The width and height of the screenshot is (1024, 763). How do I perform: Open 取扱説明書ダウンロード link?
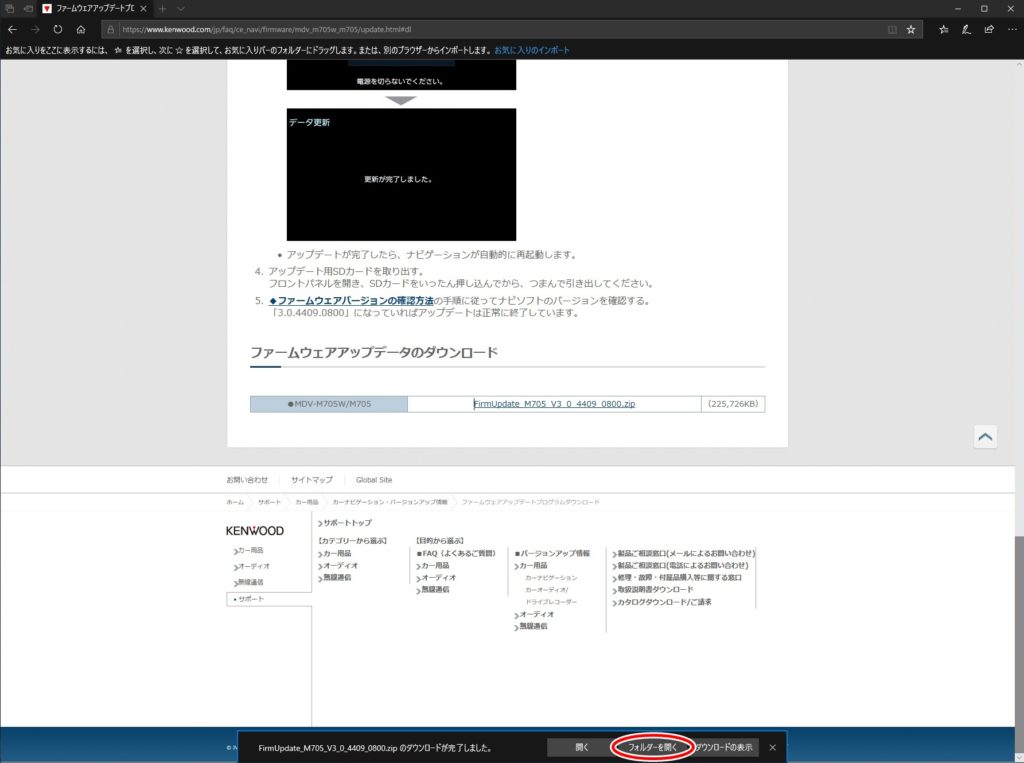653,589
